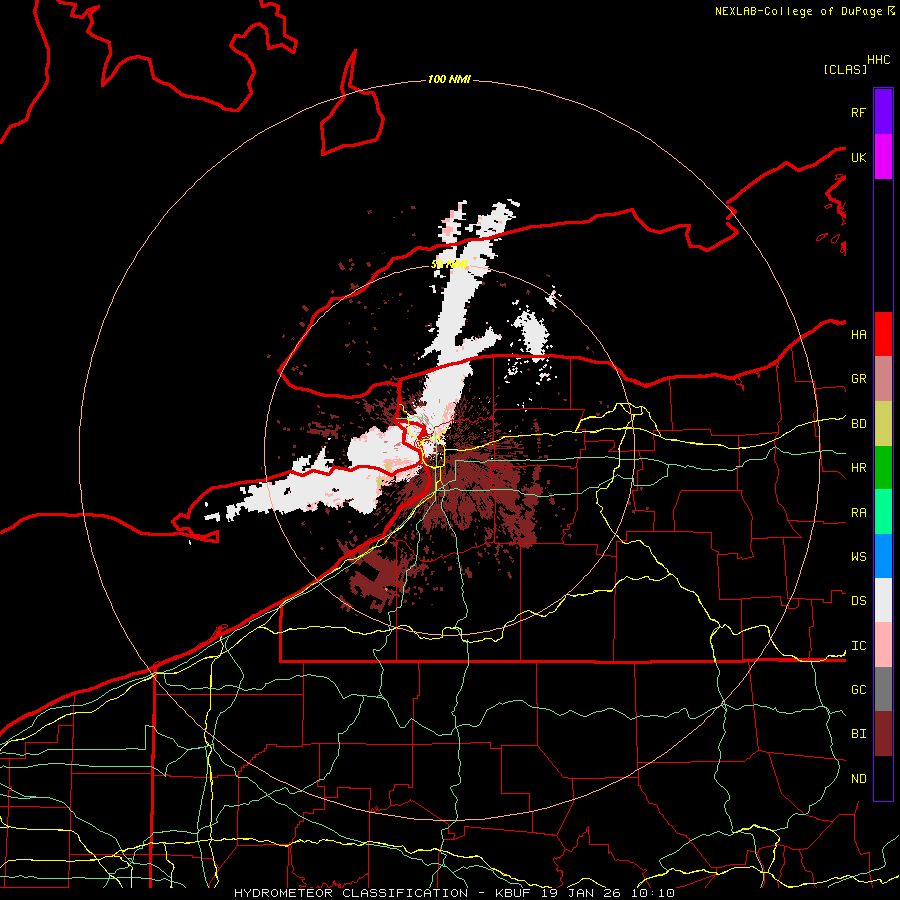This screenshot has width=900, height=900.
Task: Click the UK legend label
Action: click(x=858, y=157)
